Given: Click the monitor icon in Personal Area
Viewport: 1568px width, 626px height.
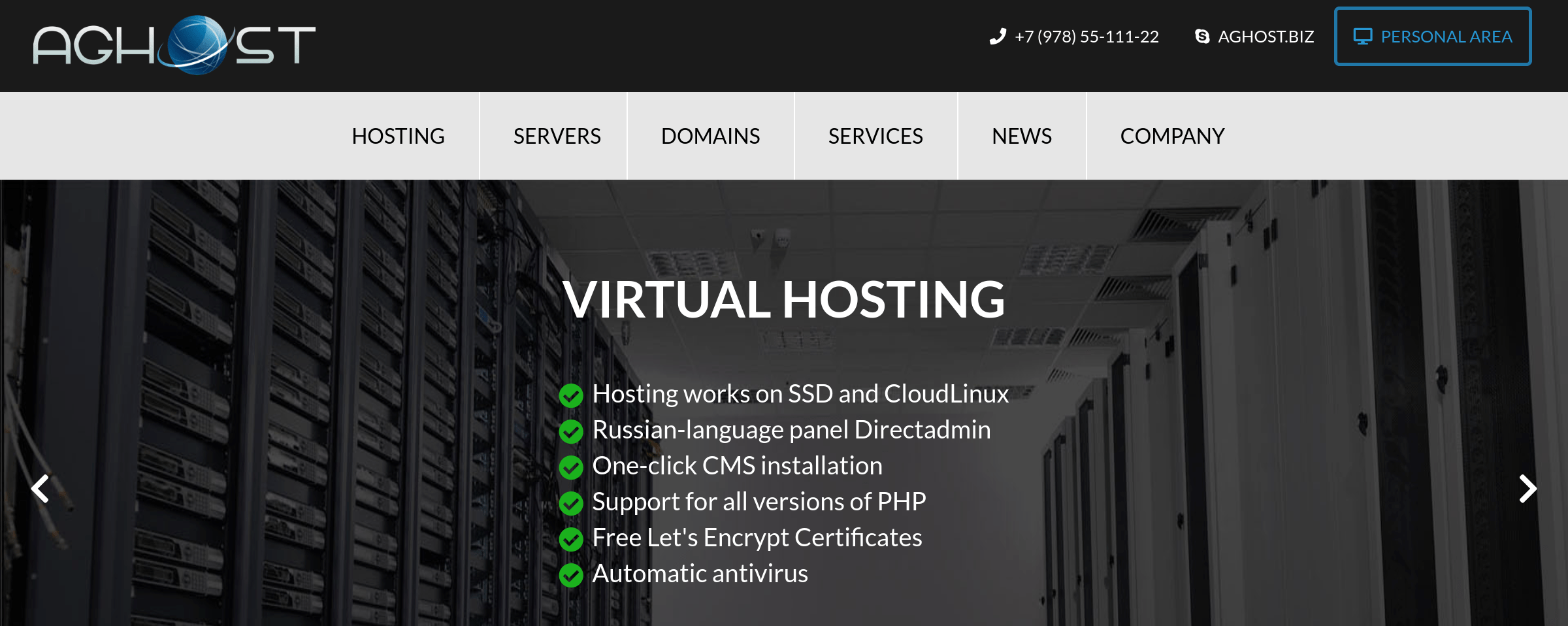Looking at the screenshot, I should point(1363,37).
